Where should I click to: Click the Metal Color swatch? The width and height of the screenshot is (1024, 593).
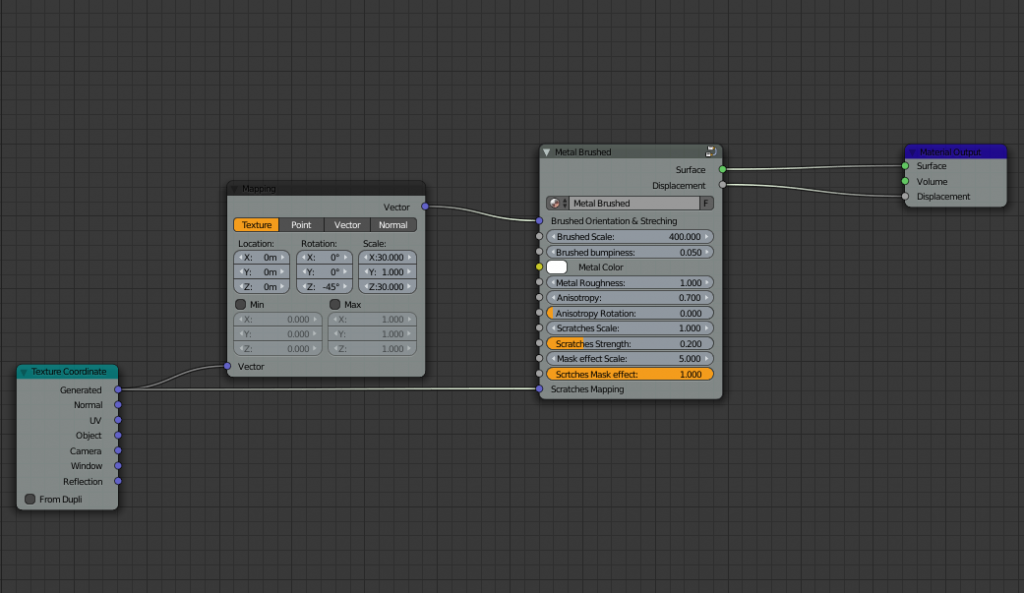tap(556, 267)
